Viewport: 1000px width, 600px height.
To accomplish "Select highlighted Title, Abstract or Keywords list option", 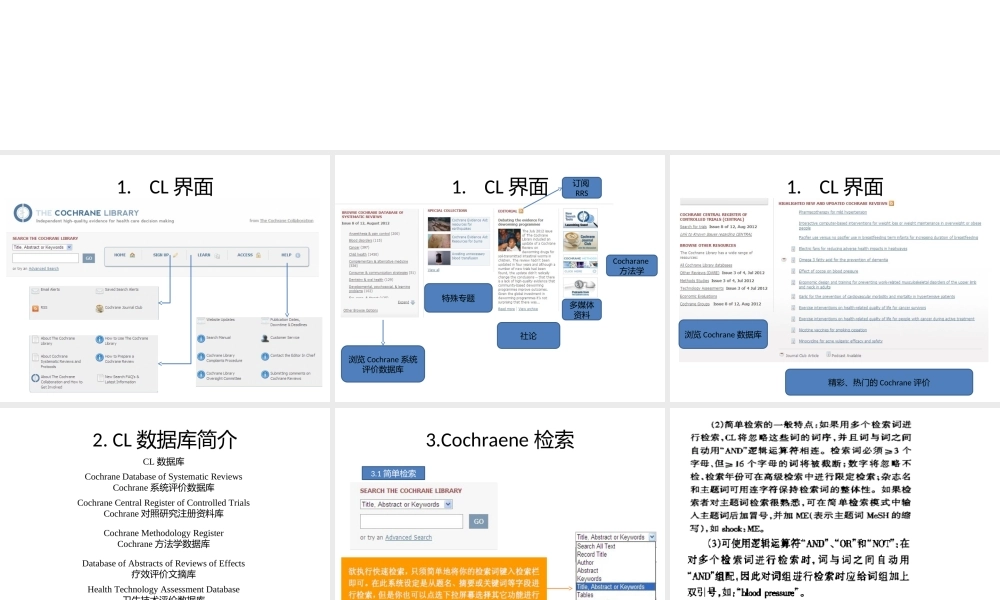I will click(x=615, y=587).
